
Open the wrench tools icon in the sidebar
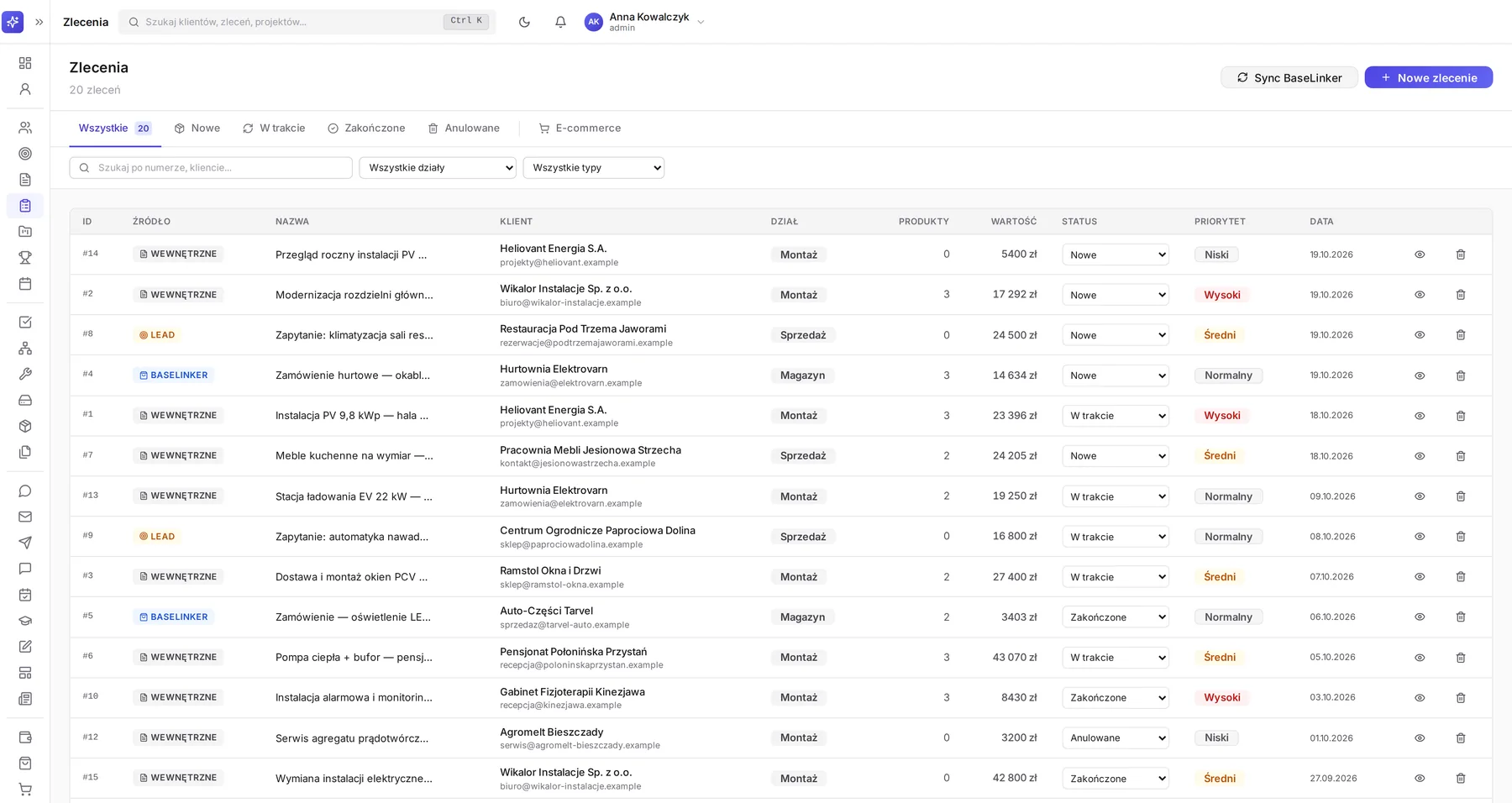coord(25,374)
